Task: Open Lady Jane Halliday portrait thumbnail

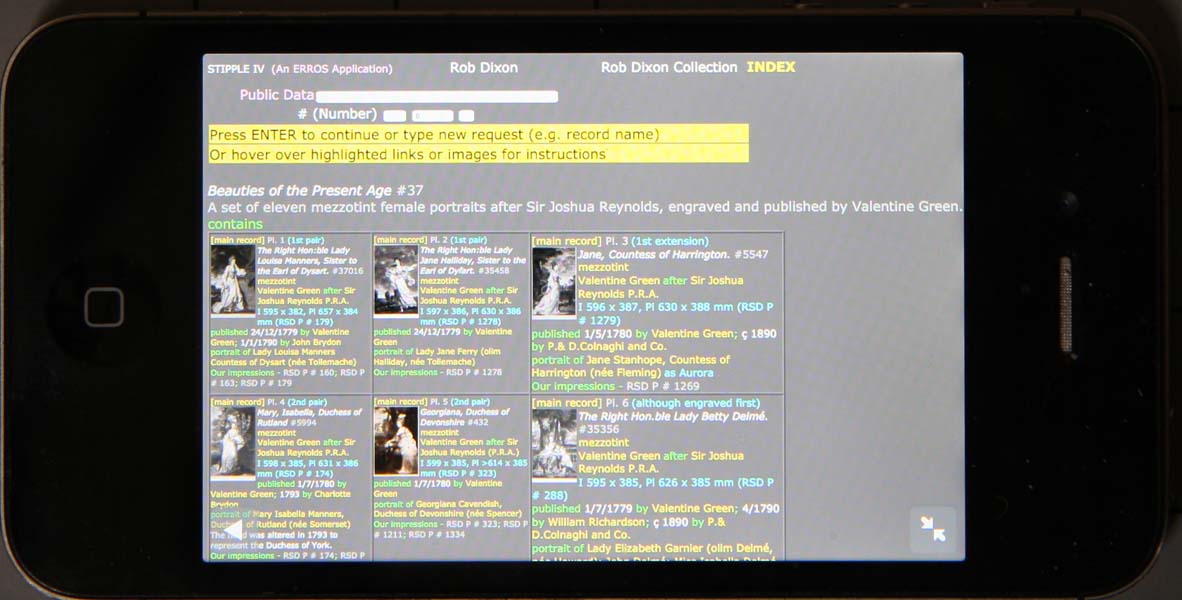Action: point(395,281)
